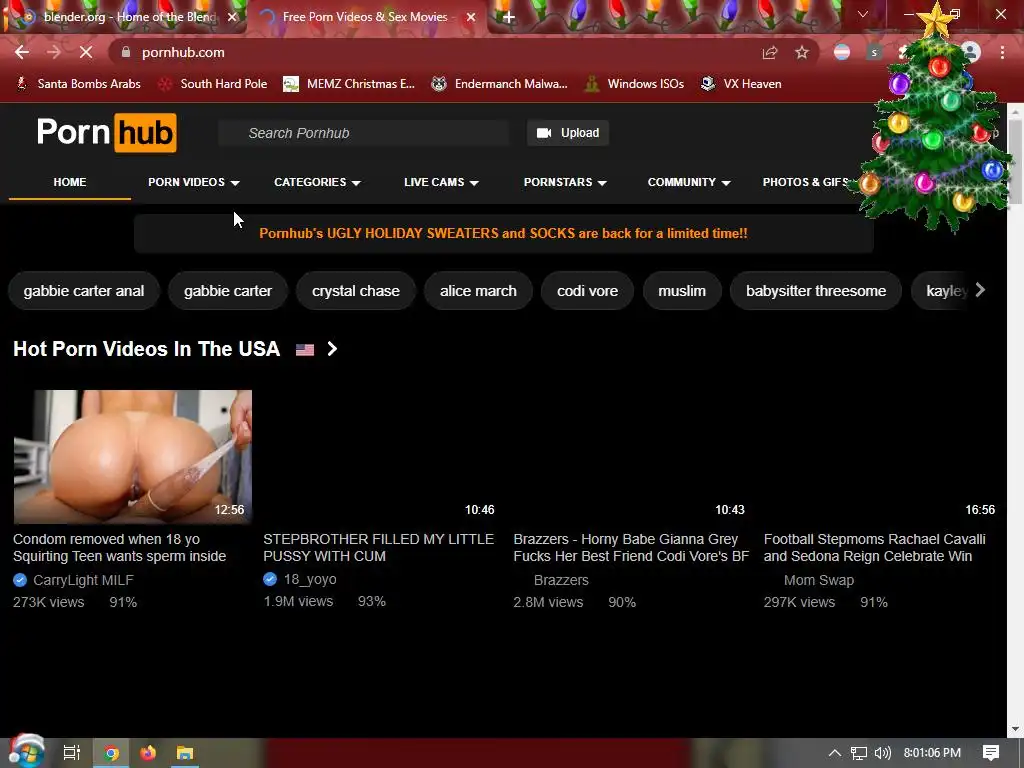Launch Firefox from the taskbar
Image resolution: width=1024 pixels, height=768 pixels.
coord(148,753)
